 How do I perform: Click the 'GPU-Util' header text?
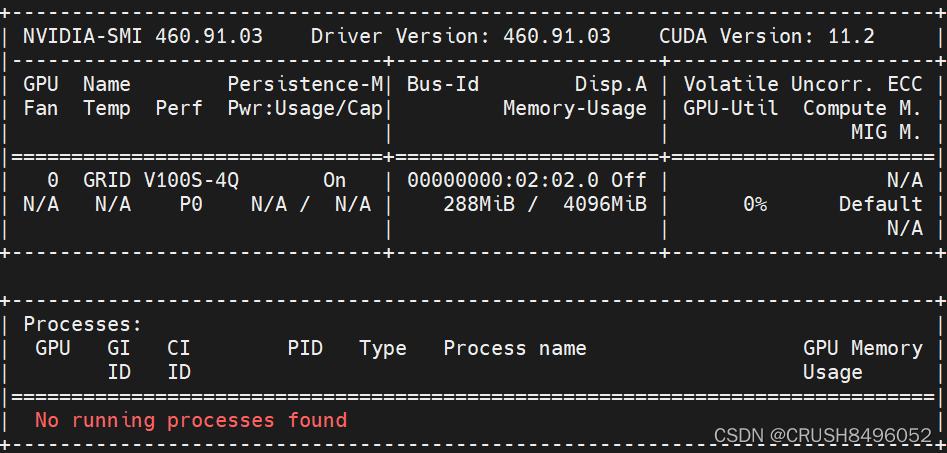pyautogui.click(x=731, y=109)
